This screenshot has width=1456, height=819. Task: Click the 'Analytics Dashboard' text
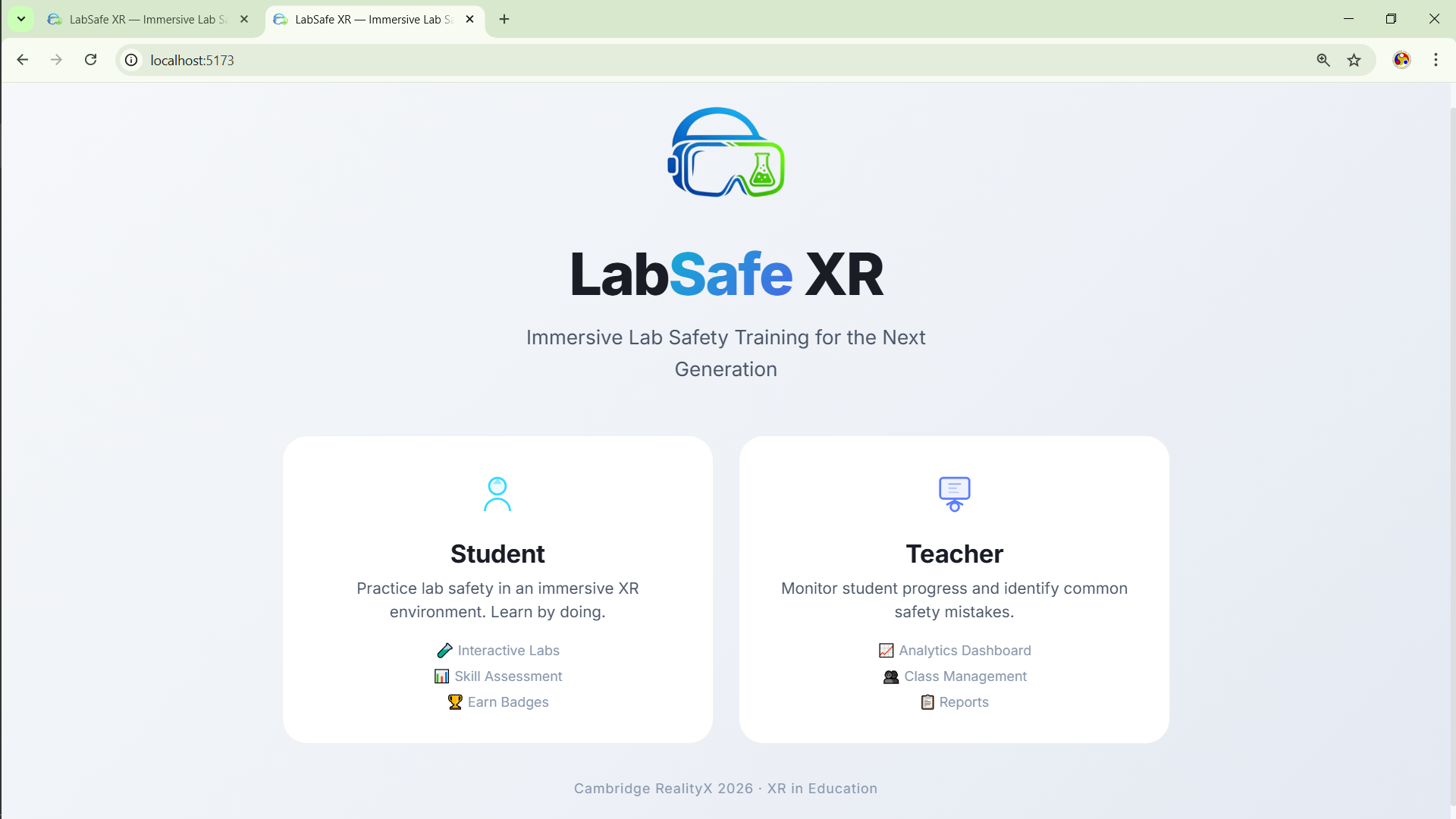[x=965, y=651]
